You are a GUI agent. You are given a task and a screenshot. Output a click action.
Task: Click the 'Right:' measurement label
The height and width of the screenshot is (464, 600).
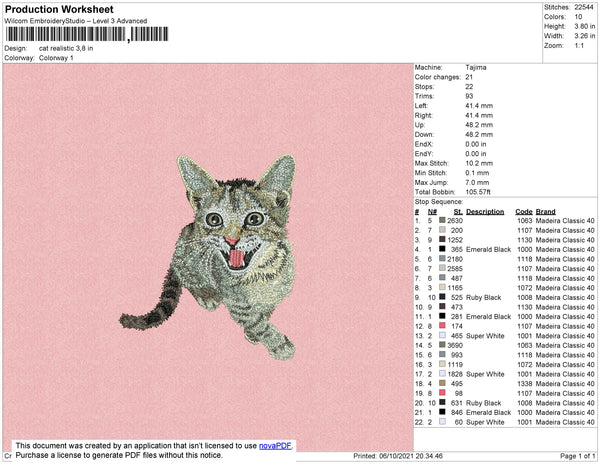point(424,115)
